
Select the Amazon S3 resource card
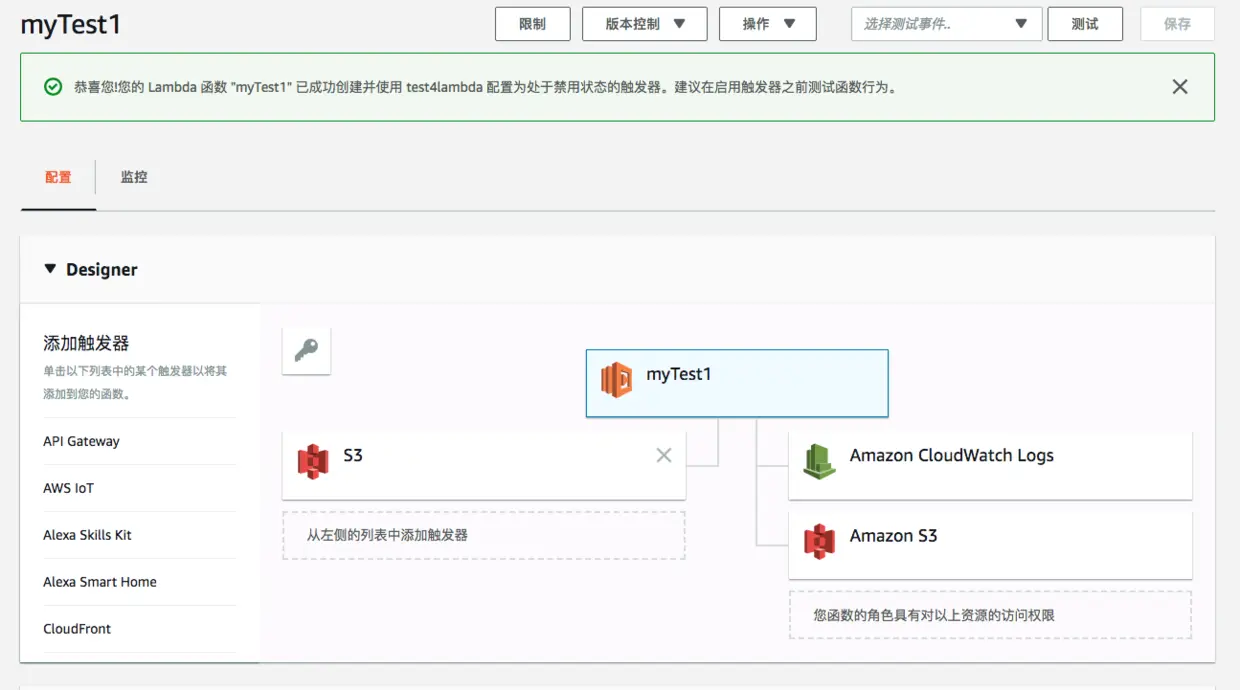[x=990, y=546]
